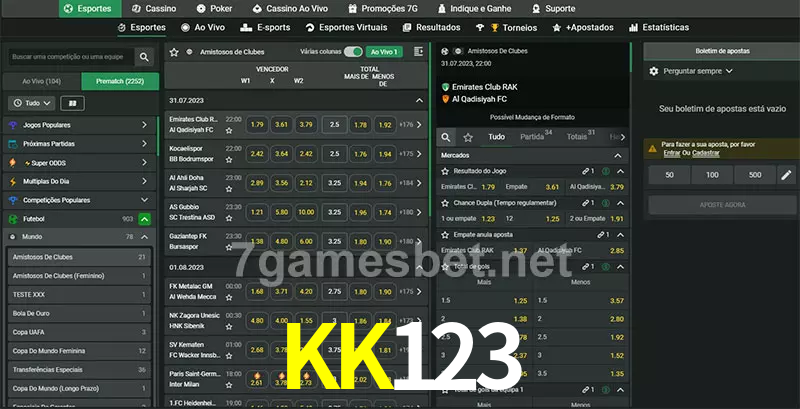The image size is (800, 409).
Task: Select W2 odds 2.12 for Al Sharjah SC
Action: pos(306,183)
